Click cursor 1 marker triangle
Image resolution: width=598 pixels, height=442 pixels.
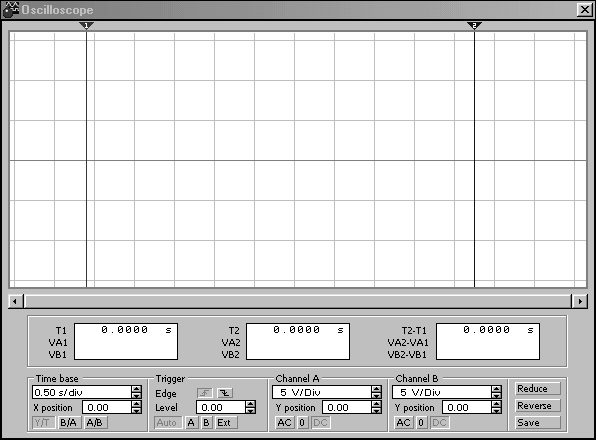pyautogui.click(x=87, y=26)
